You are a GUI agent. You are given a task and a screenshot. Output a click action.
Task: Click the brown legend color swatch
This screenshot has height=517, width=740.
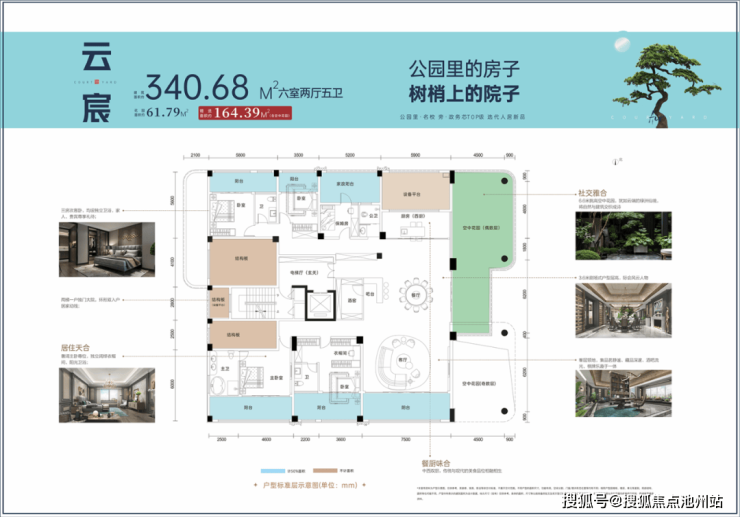(x=325, y=470)
